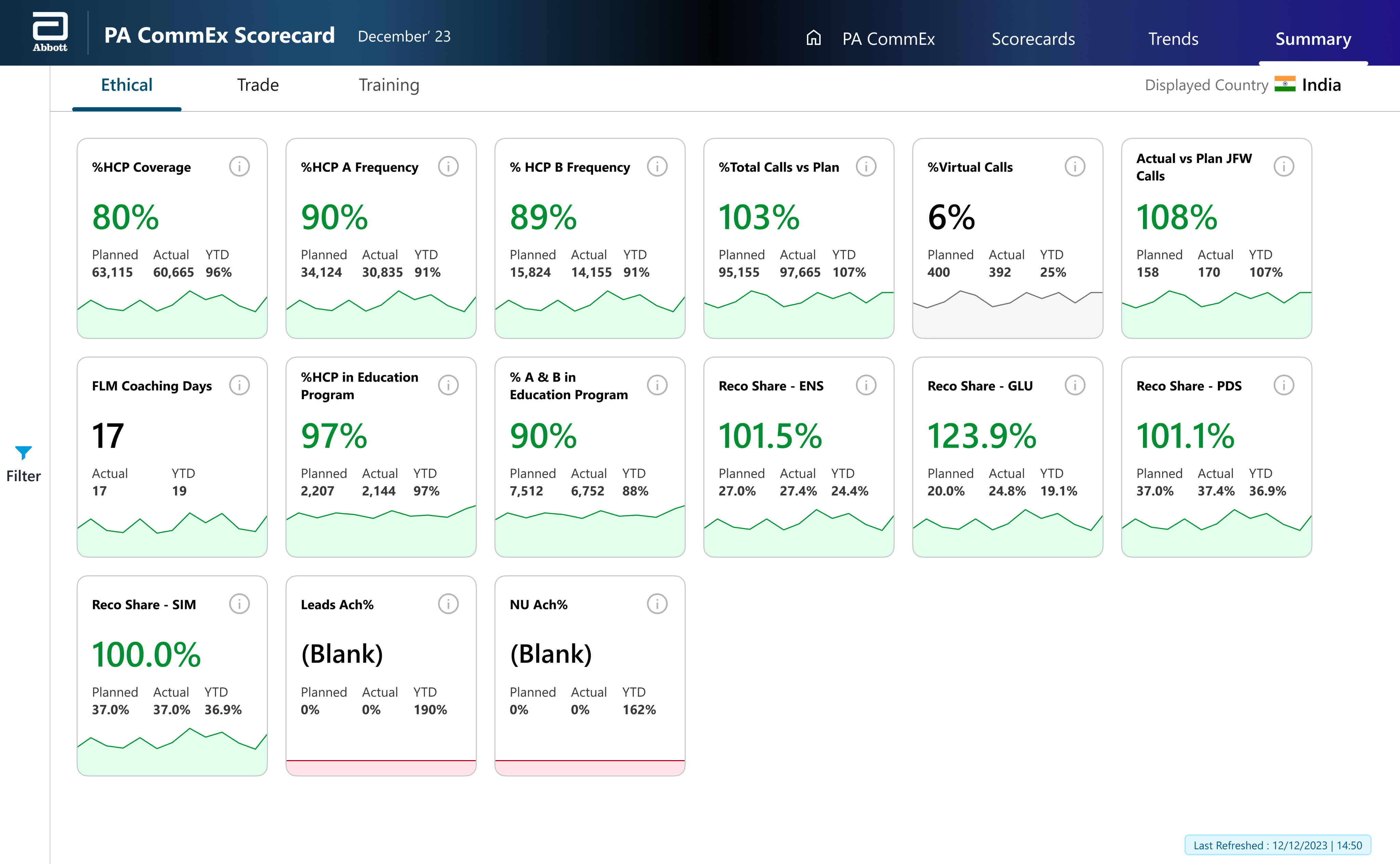Go to the Trends page
Screen dimensions: 1400x864
click(1173, 39)
